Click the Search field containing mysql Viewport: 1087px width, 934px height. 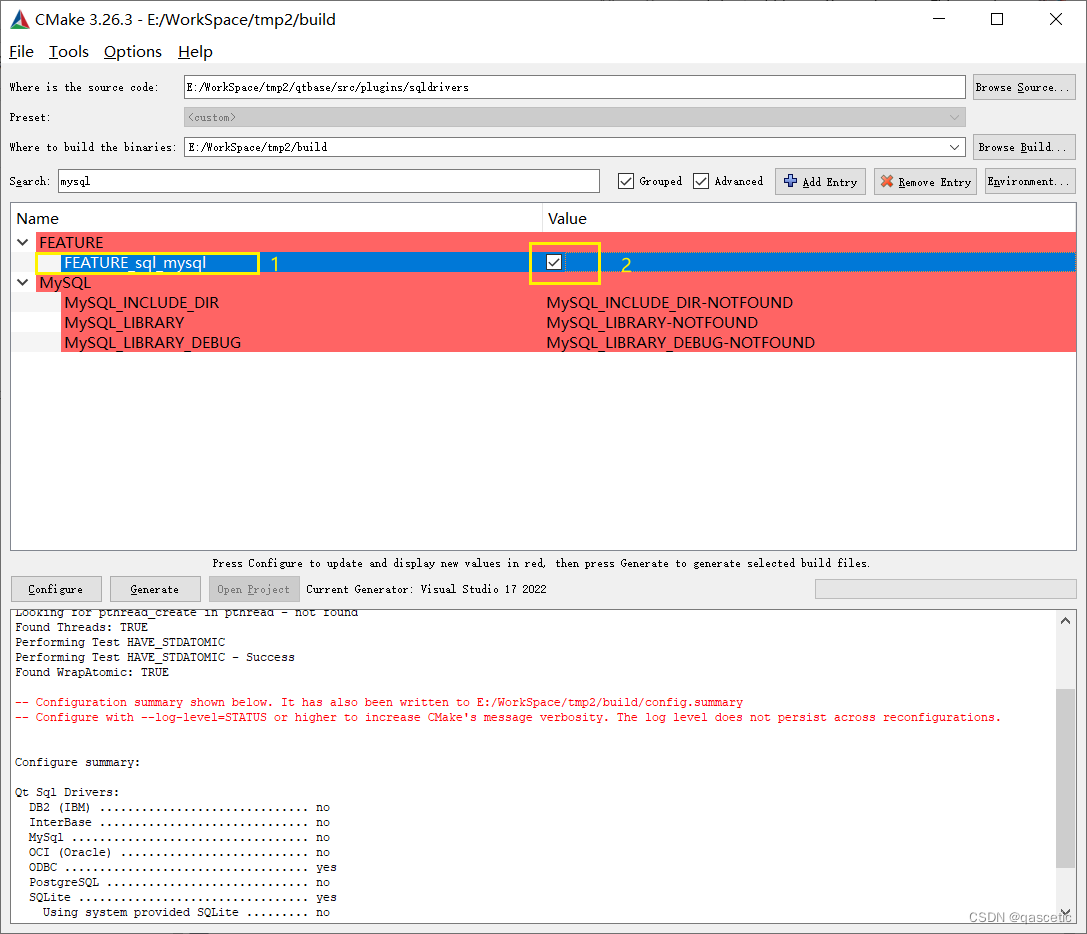tap(329, 181)
